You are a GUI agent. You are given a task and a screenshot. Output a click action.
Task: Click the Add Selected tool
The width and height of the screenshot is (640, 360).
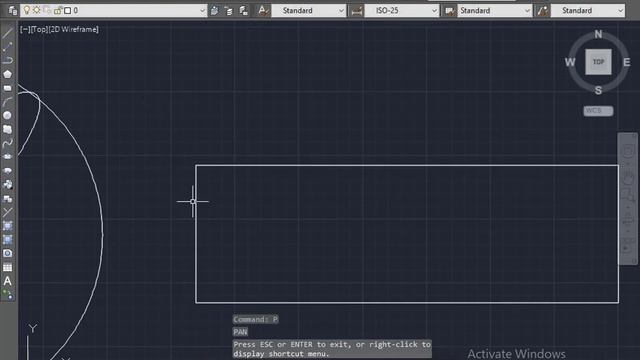(x=7, y=294)
